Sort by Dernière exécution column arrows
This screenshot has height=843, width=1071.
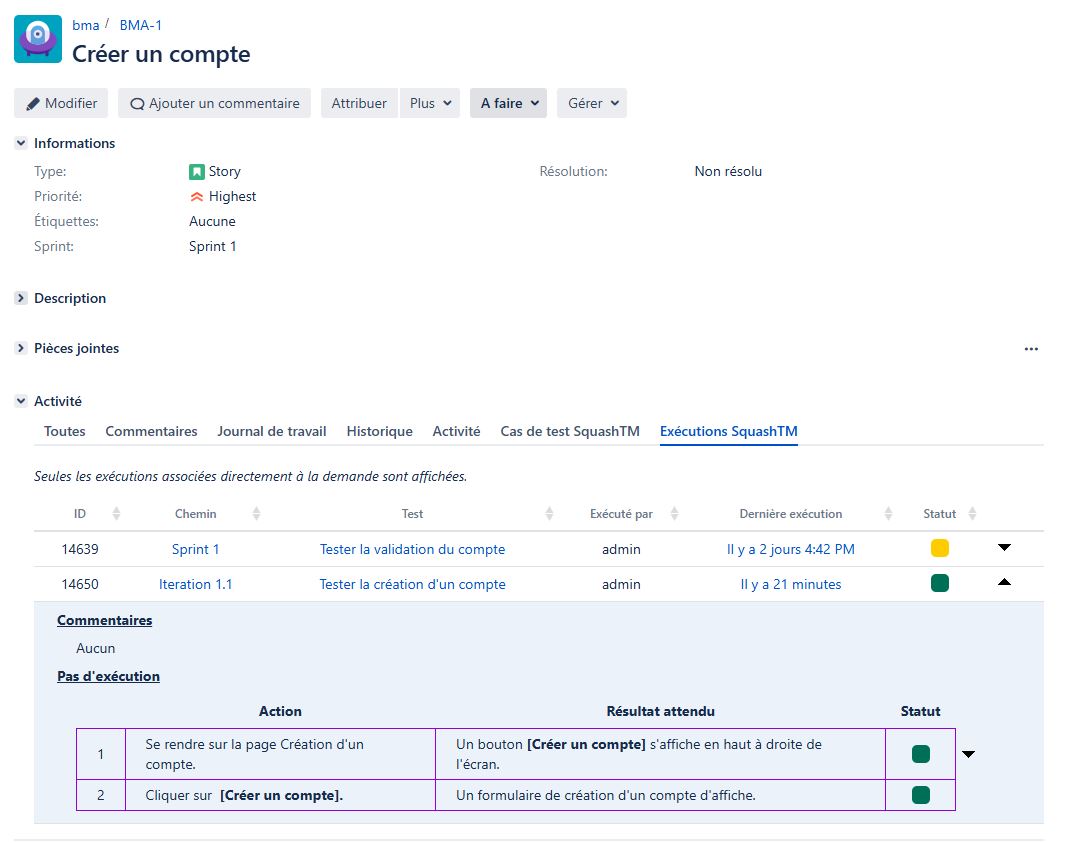tap(888, 514)
